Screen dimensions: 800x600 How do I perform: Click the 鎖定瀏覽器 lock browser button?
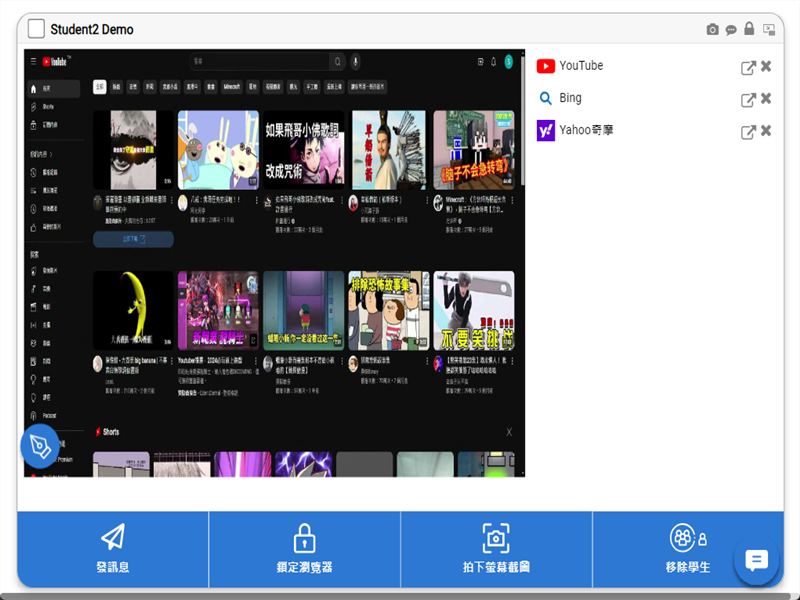pos(304,549)
